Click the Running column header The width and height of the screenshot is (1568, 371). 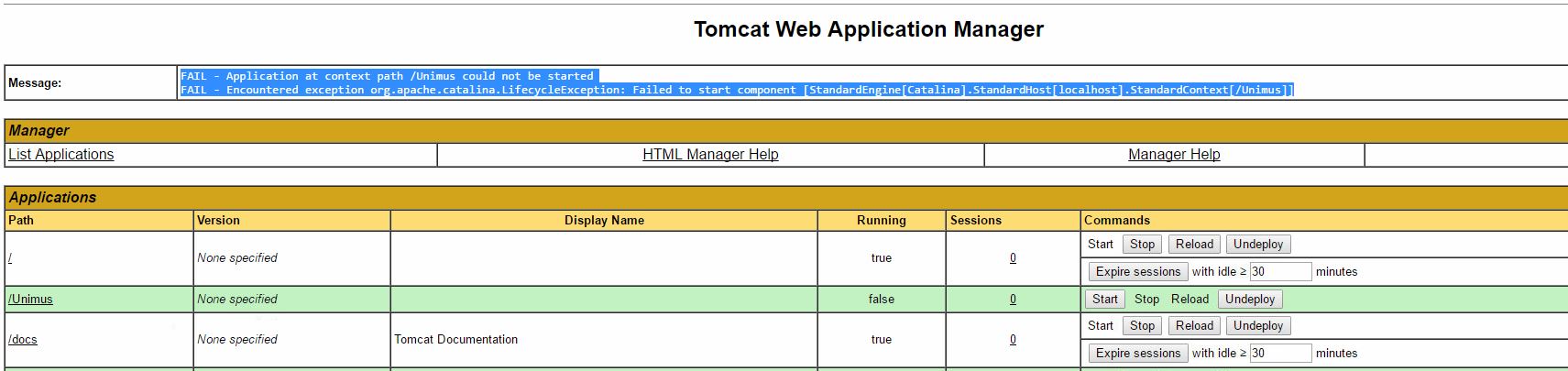coord(882,220)
